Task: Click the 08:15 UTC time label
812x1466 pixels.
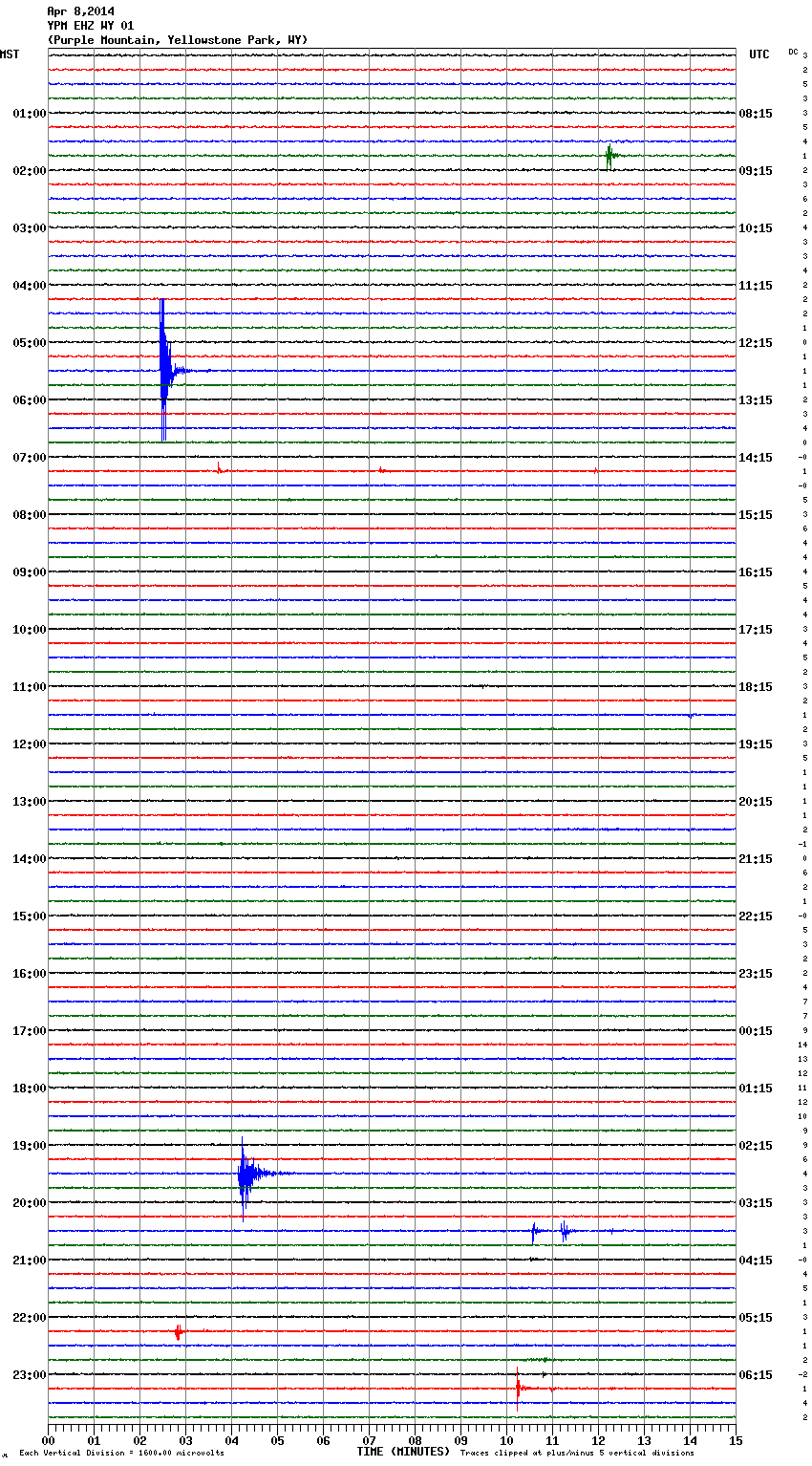Action: tap(756, 114)
